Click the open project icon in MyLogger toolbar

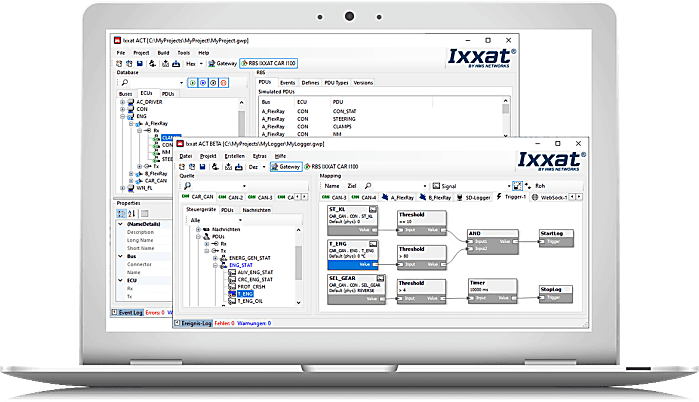tap(192, 167)
